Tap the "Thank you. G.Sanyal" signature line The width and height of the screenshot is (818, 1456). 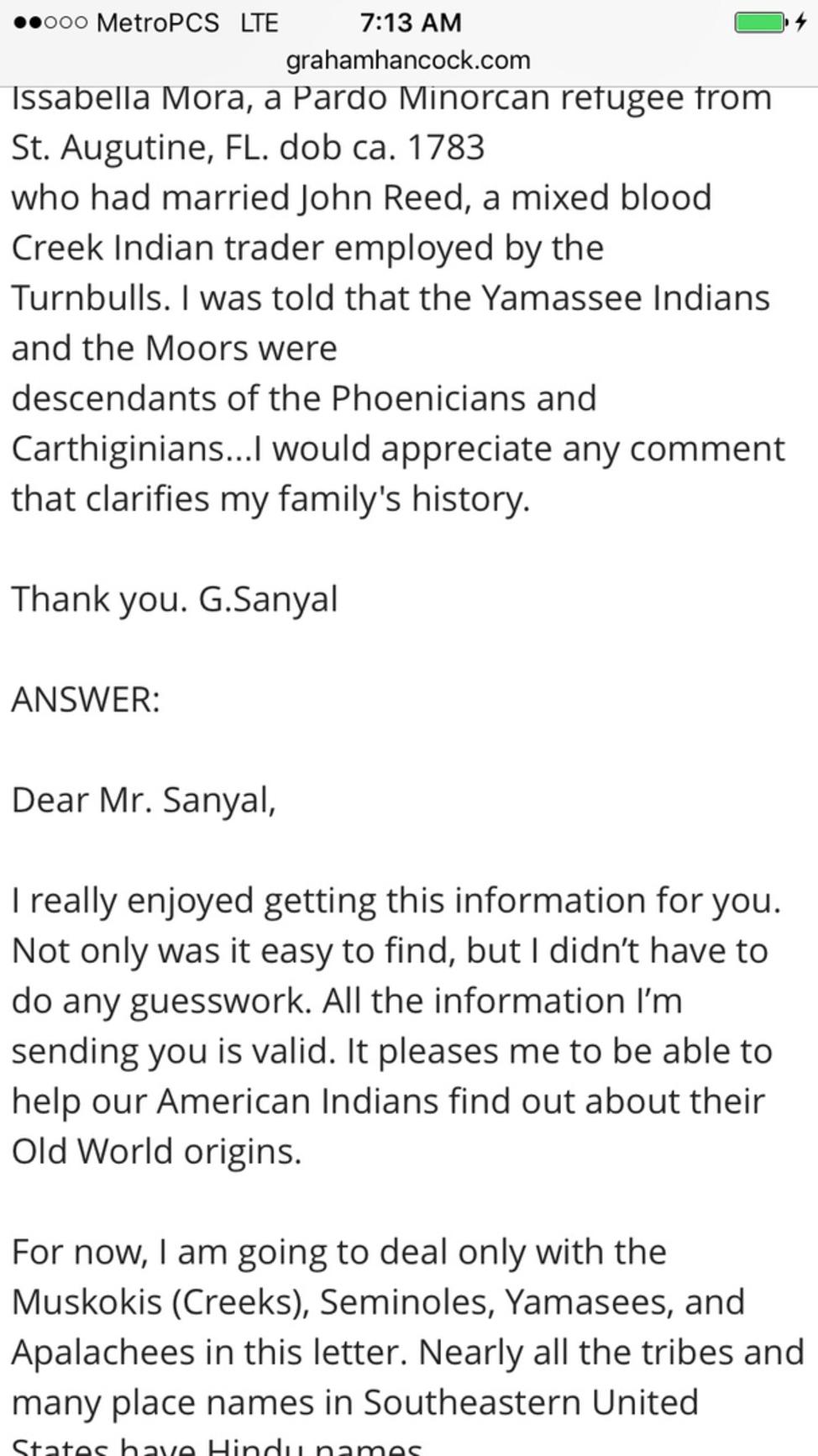point(175,600)
